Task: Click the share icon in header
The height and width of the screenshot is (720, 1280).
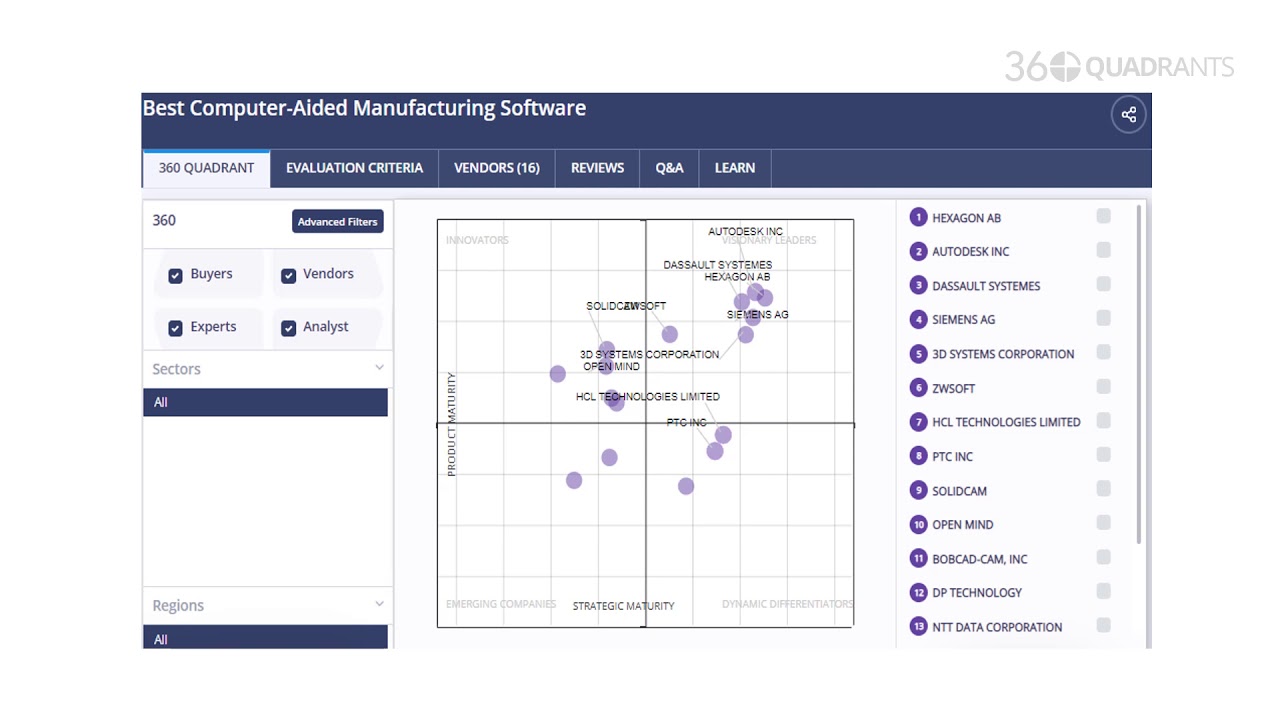Action: (x=1129, y=115)
